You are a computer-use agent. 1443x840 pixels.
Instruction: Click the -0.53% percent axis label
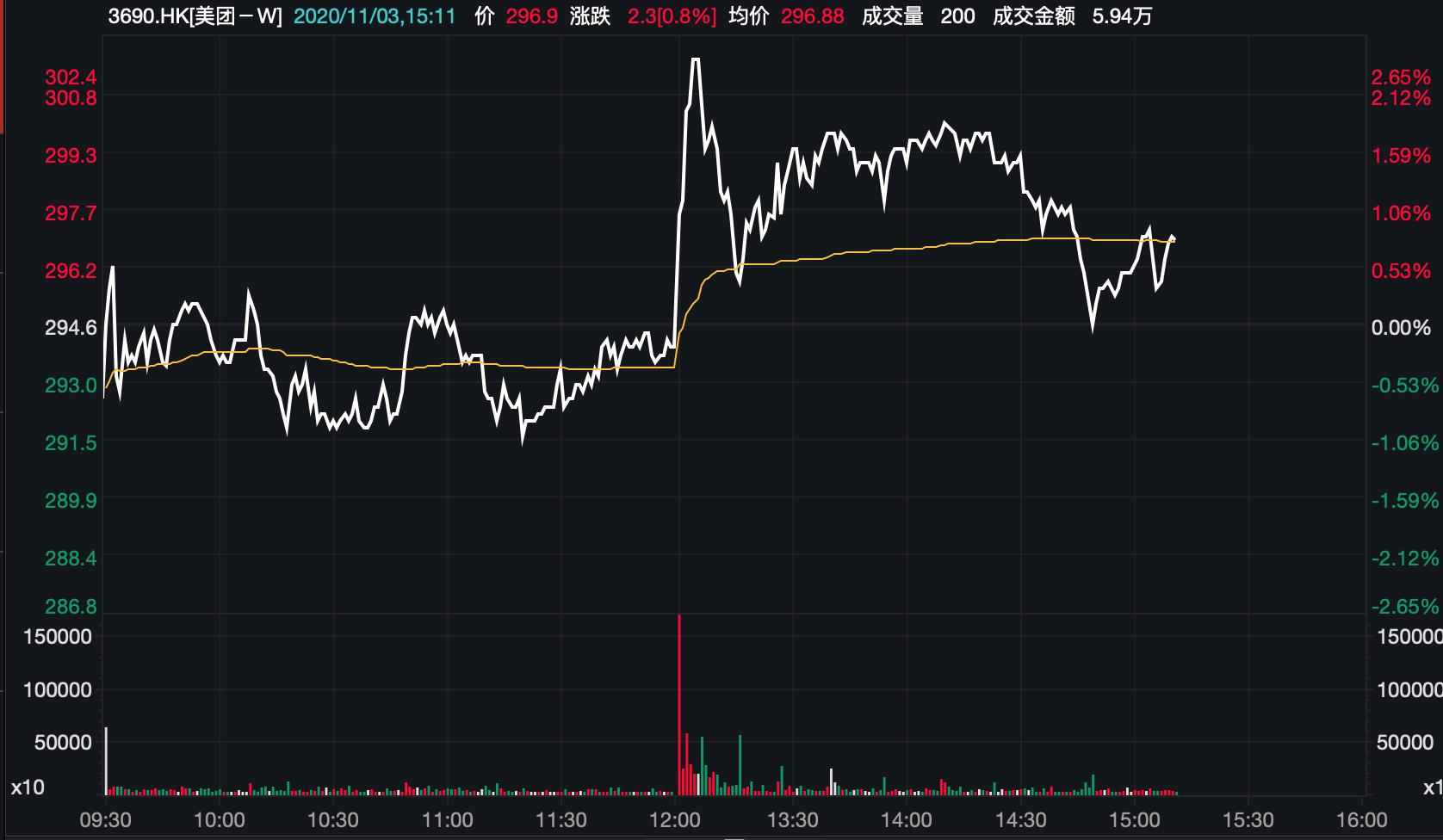pyautogui.click(x=1405, y=385)
